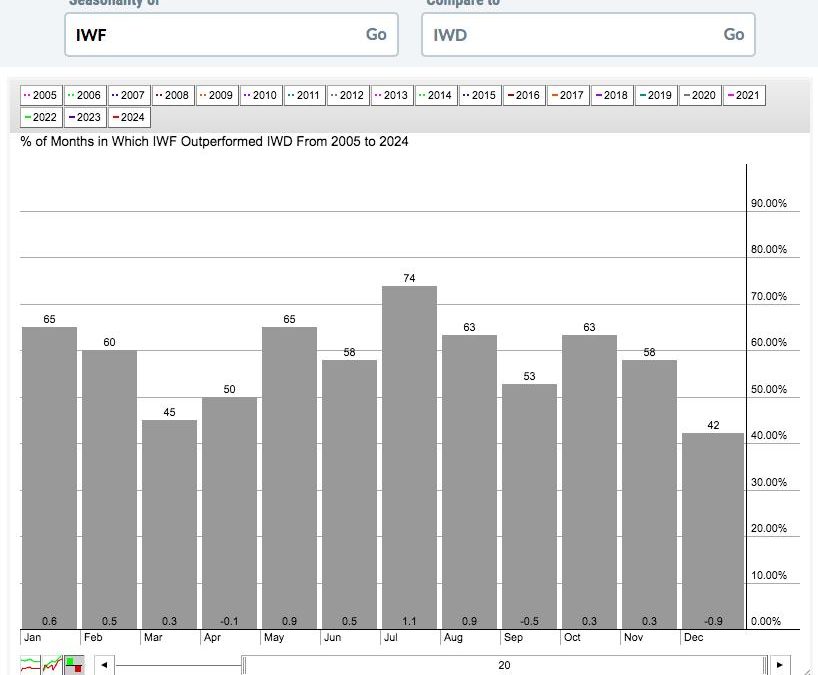The width and height of the screenshot is (818, 675).
Task: Toggle the 2007 year legend
Action: (129, 95)
